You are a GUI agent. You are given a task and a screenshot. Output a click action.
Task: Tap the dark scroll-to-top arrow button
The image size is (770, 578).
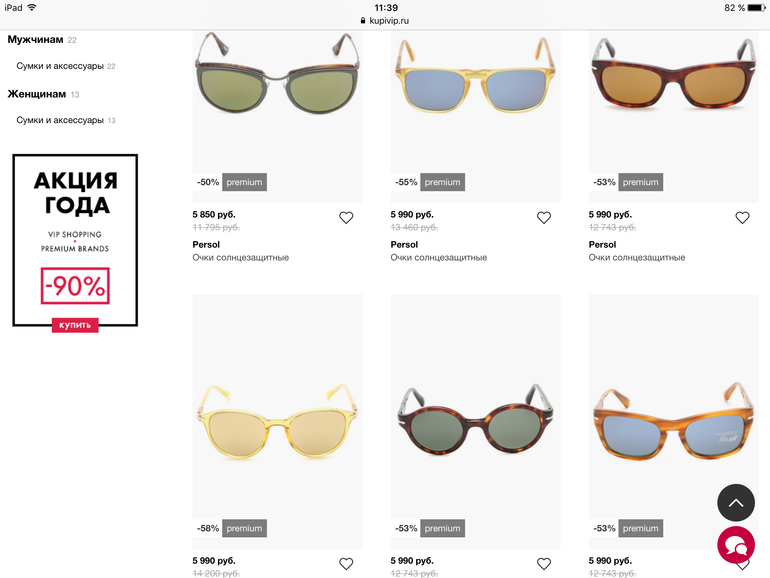pyautogui.click(x=736, y=502)
